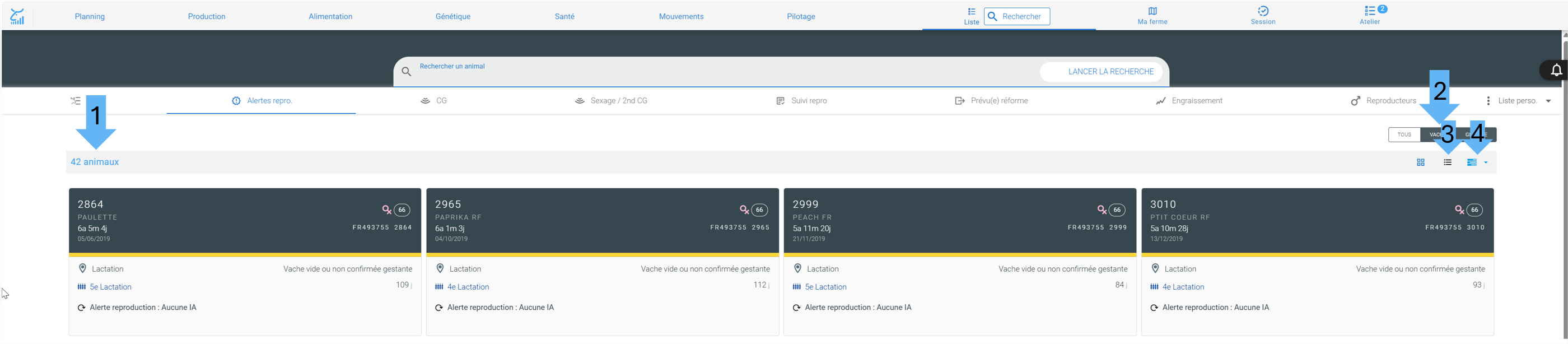This screenshot has width=1568, height=344.
Task: Click the lactation icon on card 3010
Action: point(1154,287)
